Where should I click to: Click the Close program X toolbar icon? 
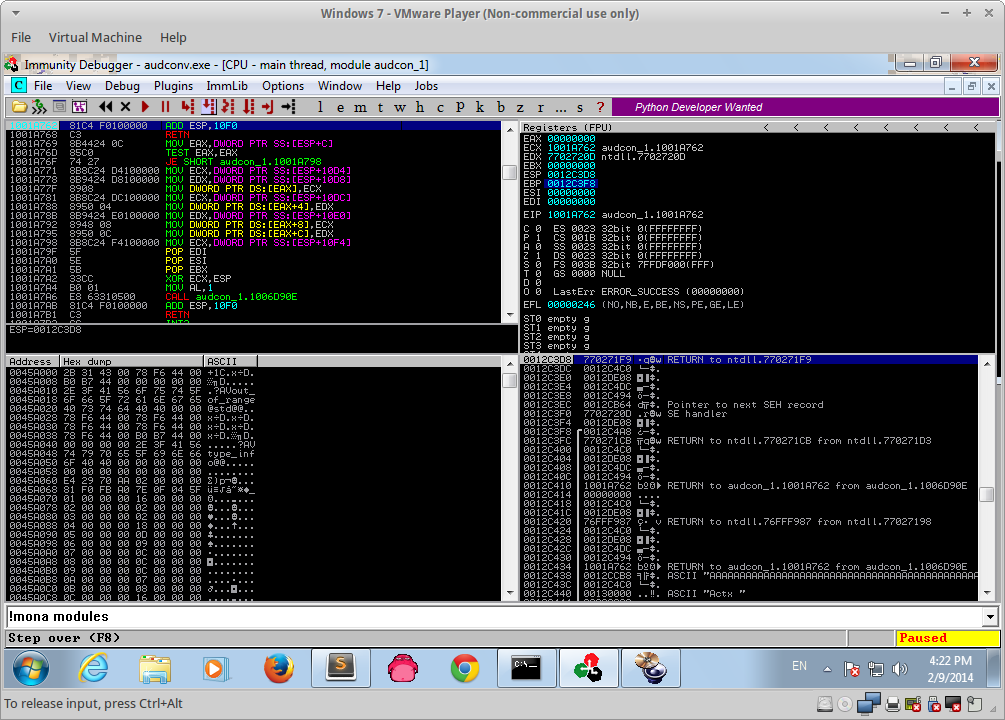coord(125,107)
